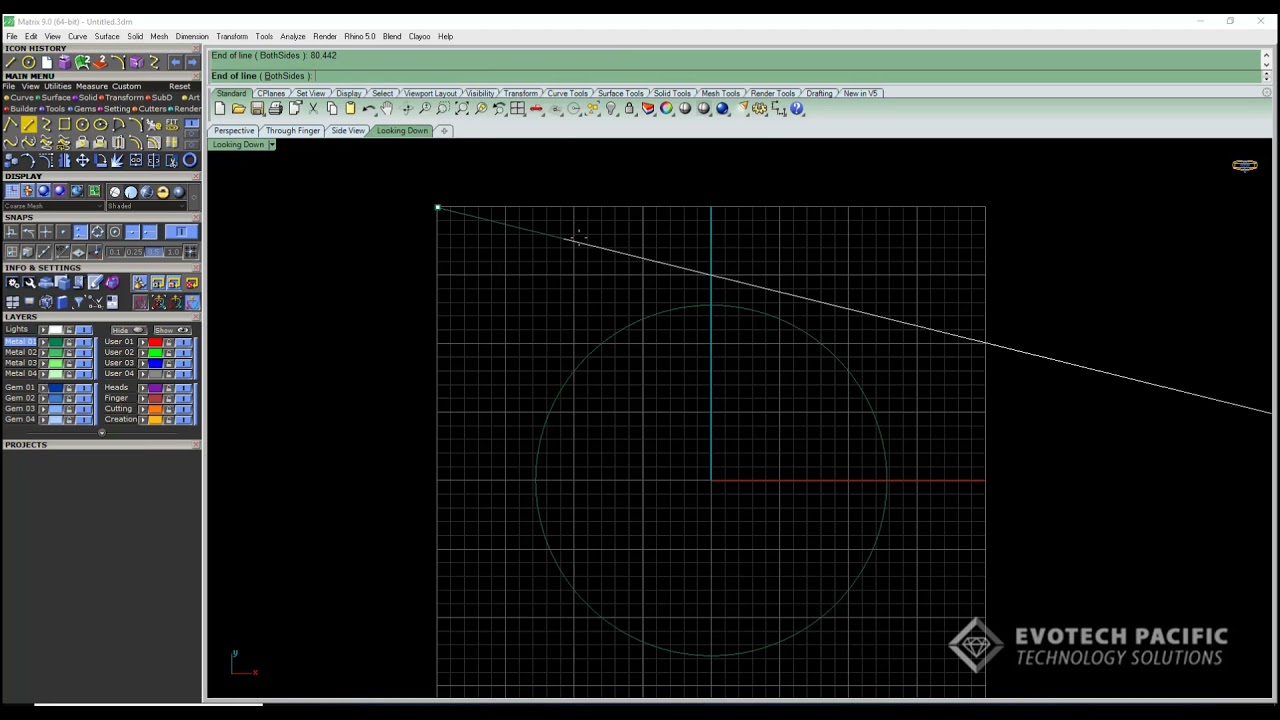Image resolution: width=1280 pixels, height=720 pixels.
Task: Expand the Cutting layer arrow
Action: 143,409
